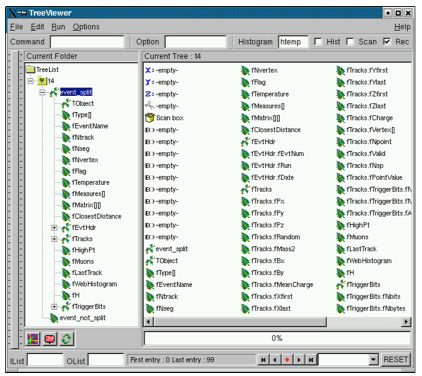
Task: Select fTracks.fNpoint leaf item
Action: 364,142
